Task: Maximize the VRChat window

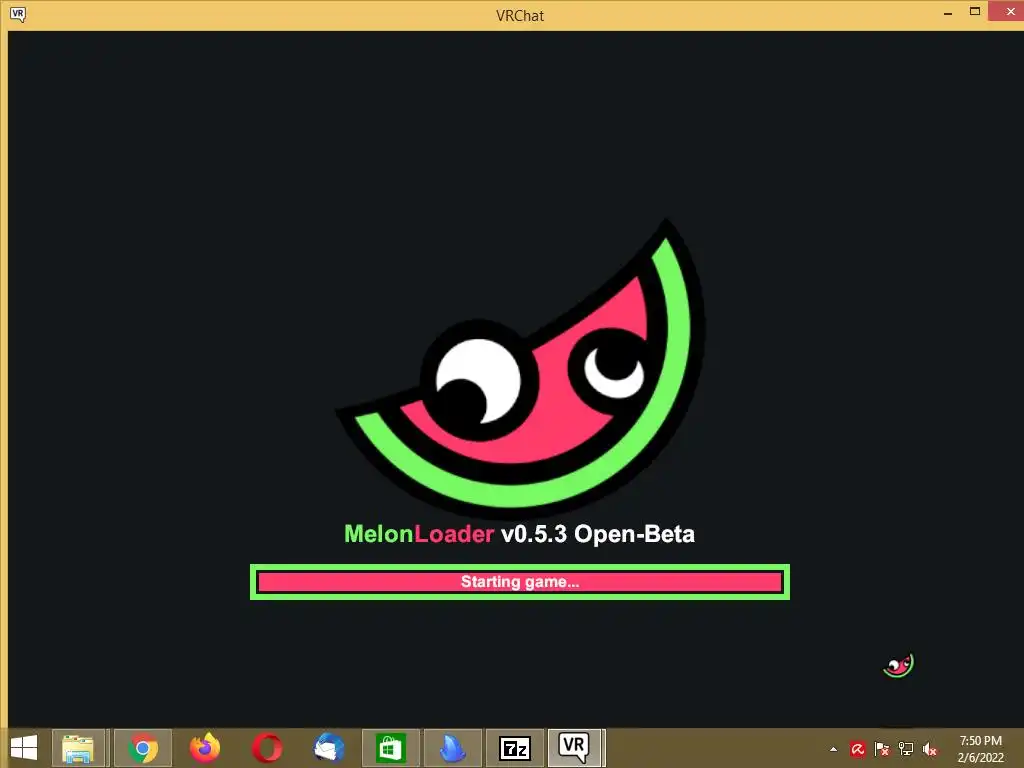Action: (x=975, y=12)
